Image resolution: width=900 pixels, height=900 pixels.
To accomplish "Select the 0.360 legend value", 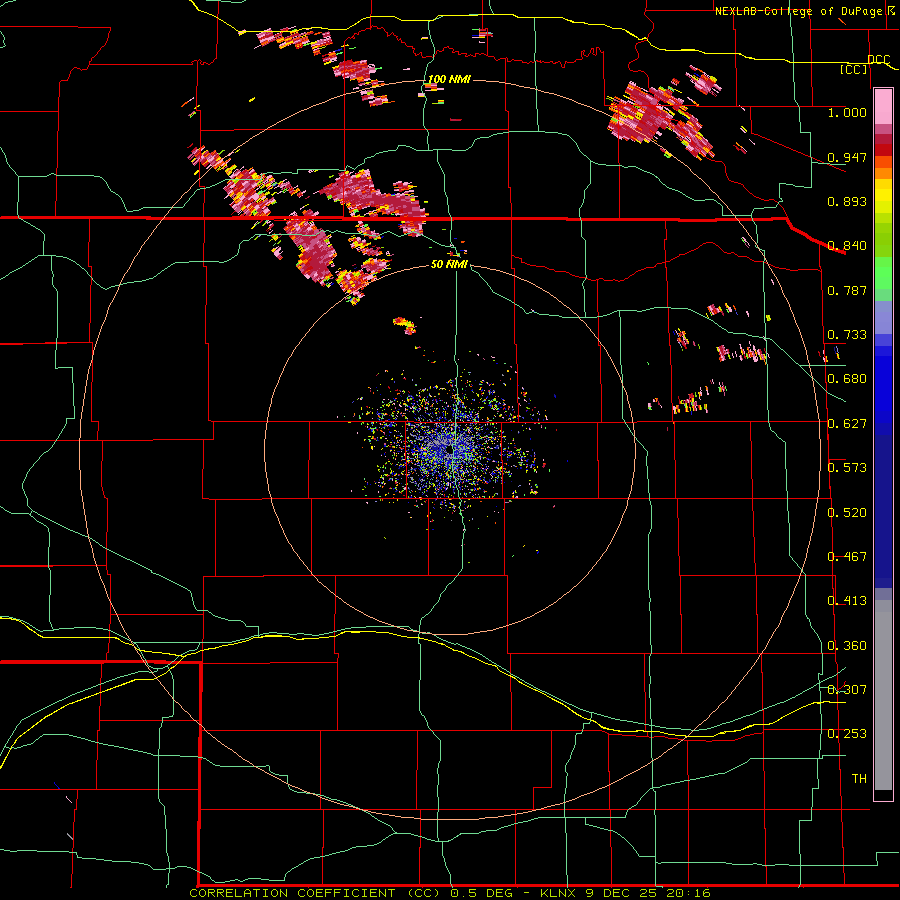I will (847, 645).
